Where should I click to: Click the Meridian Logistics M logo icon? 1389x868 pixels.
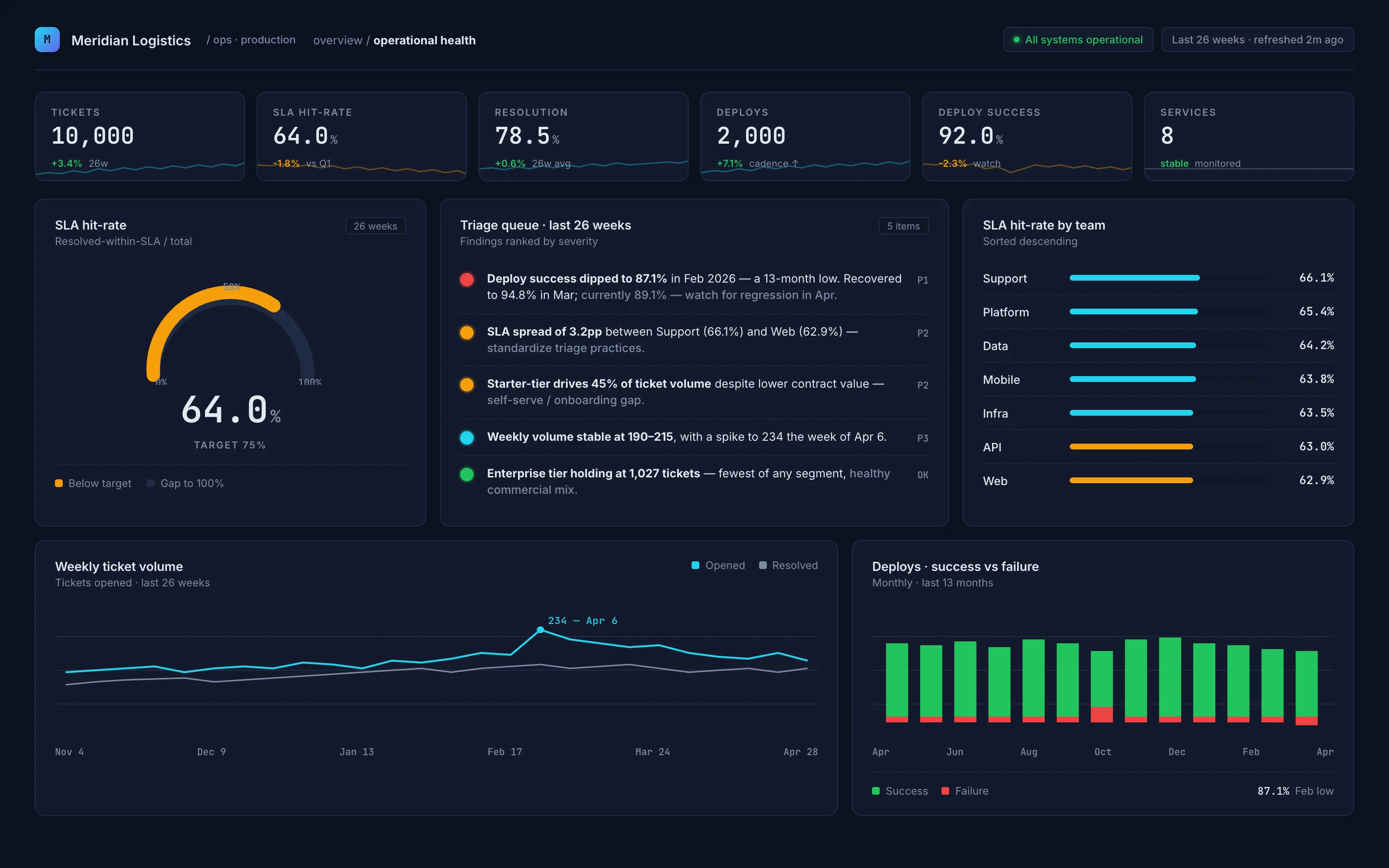pos(47,40)
